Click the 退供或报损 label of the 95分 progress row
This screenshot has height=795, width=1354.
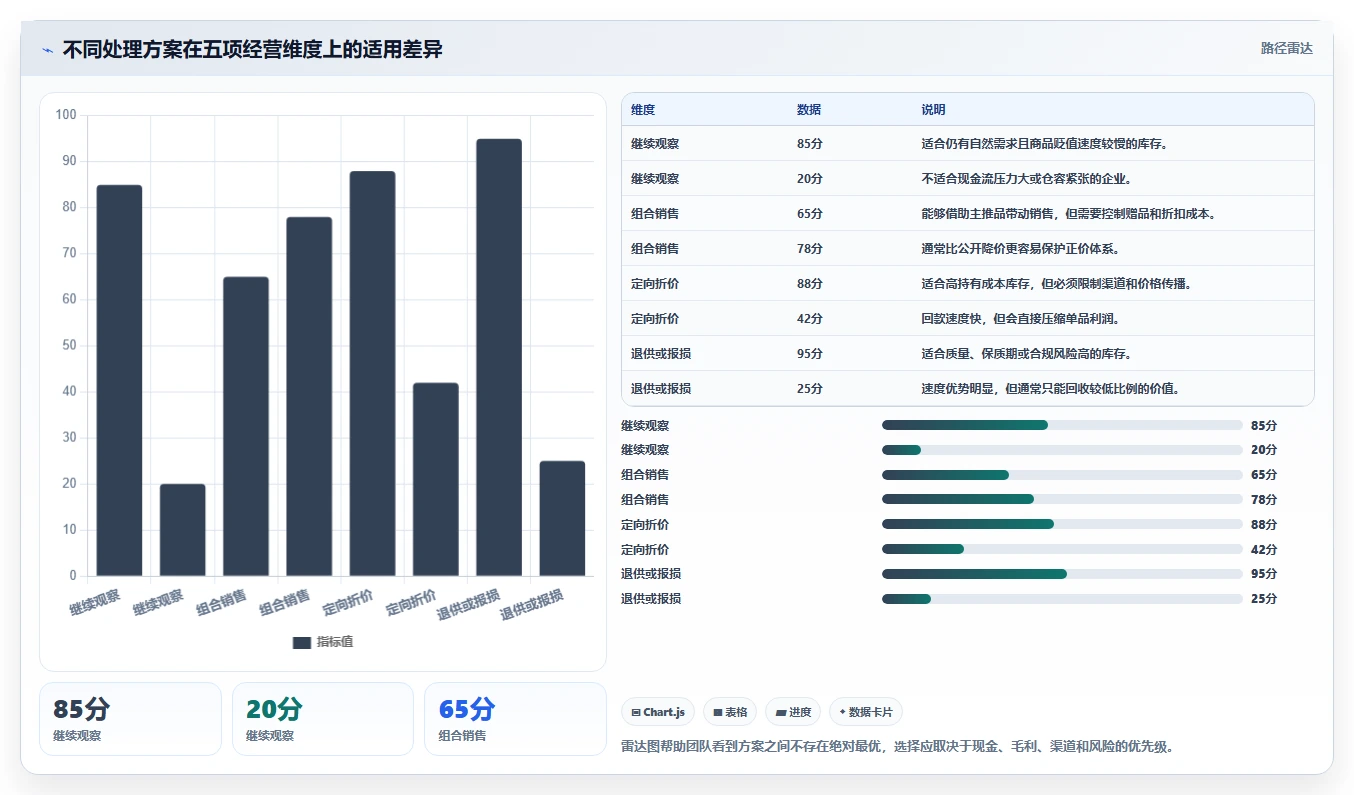(x=651, y=574)
